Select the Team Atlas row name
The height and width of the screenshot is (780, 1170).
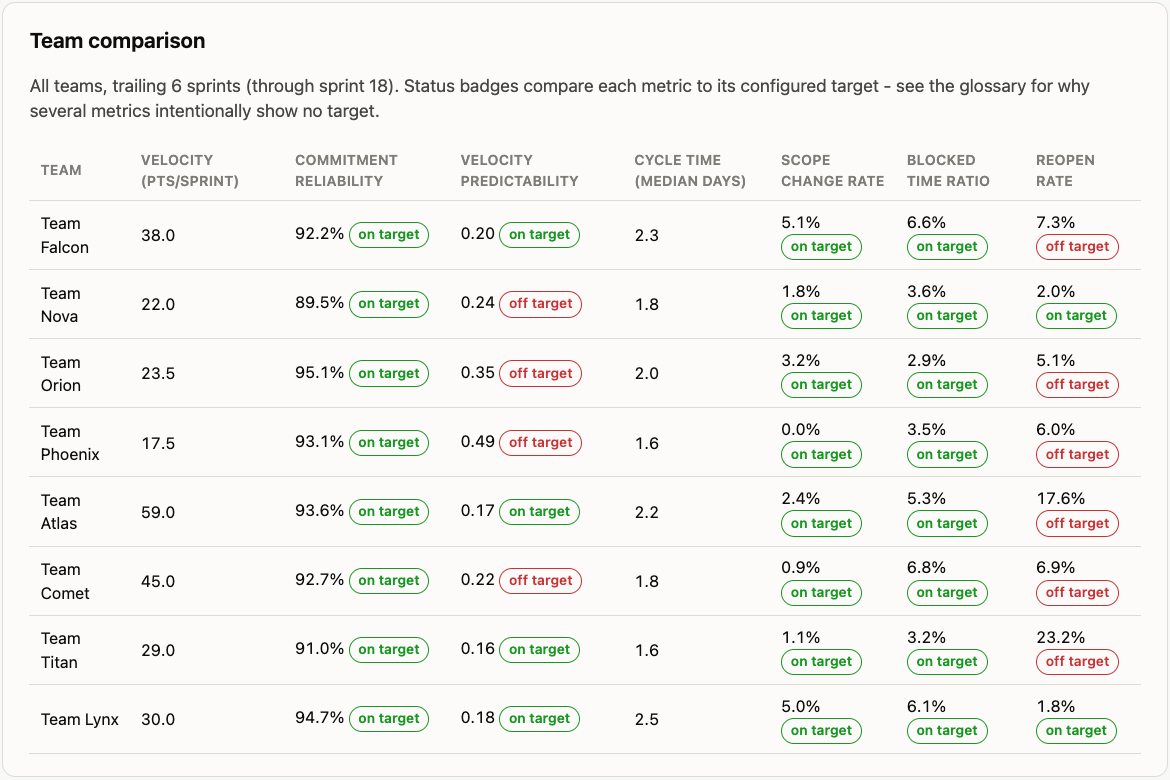click(x=60, y=512)
